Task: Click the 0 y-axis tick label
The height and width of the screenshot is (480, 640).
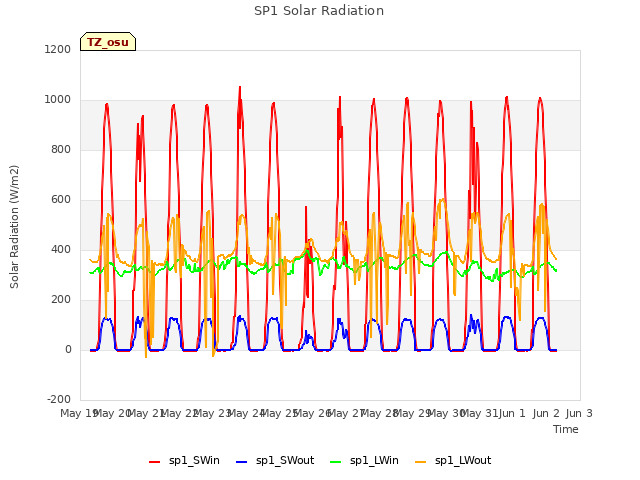Action: pyautogui.click(x=68, y=349)
